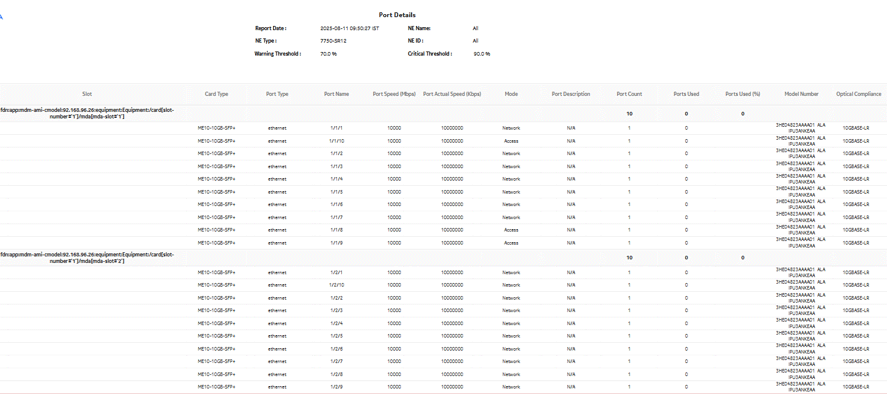Click port name 1/2/4

(x=337, y=323)
